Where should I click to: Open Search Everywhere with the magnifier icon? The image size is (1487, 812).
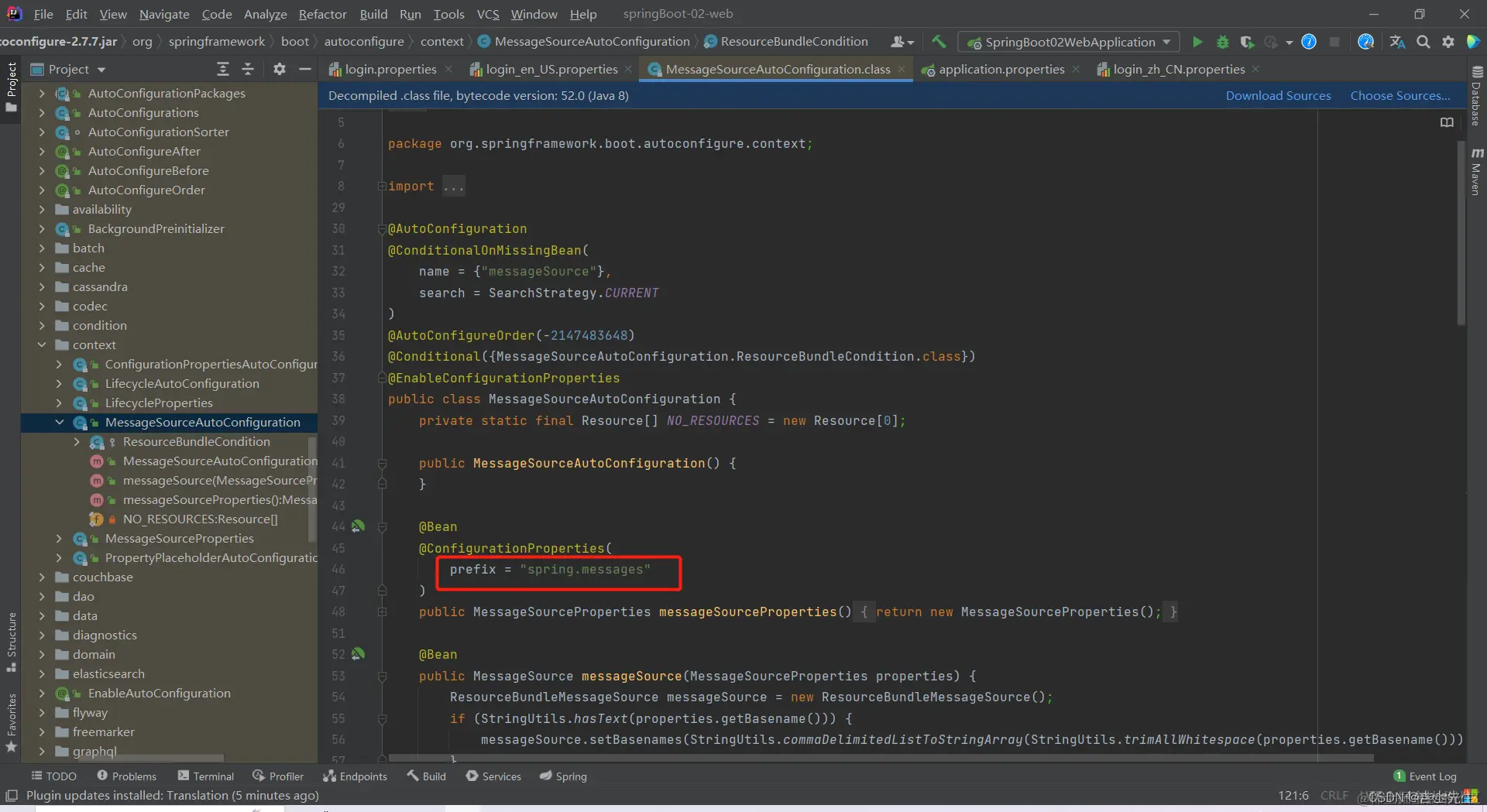tap(1423, 42)
